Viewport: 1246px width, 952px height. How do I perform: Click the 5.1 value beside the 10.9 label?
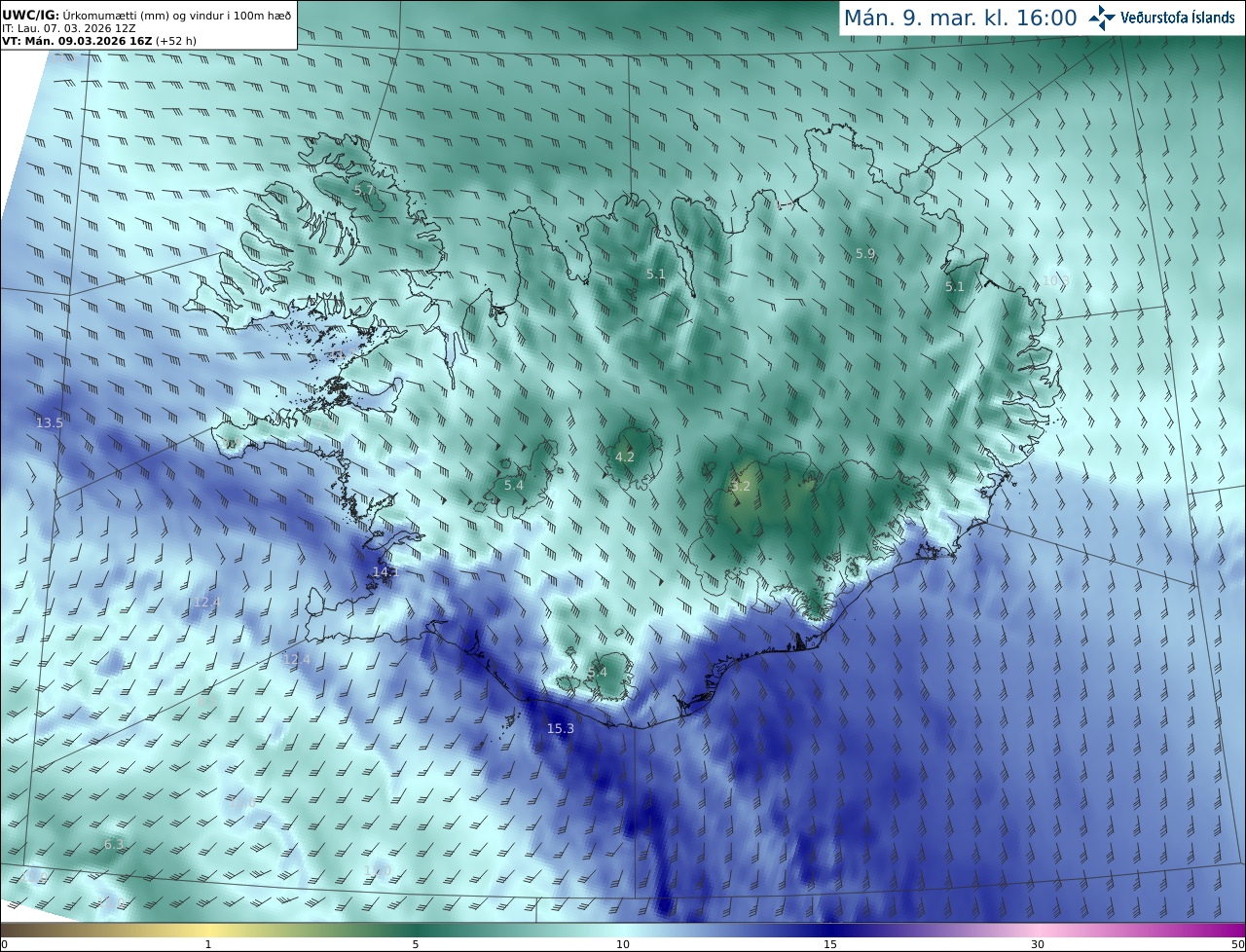[954, 286]
